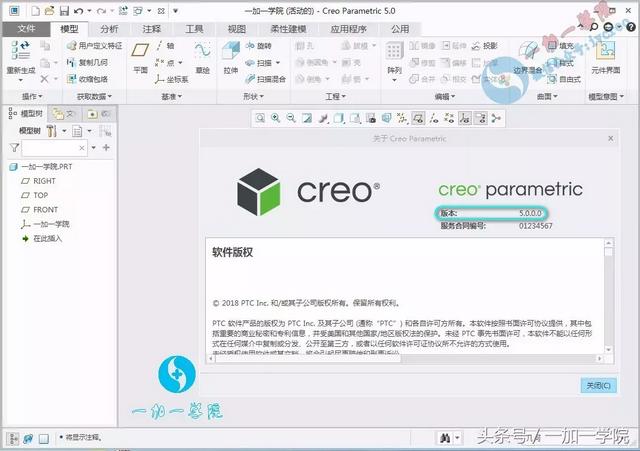Screen dimensions: 640x451
Task: Switch to the View (视图) tab
Action: click(237, 29)
